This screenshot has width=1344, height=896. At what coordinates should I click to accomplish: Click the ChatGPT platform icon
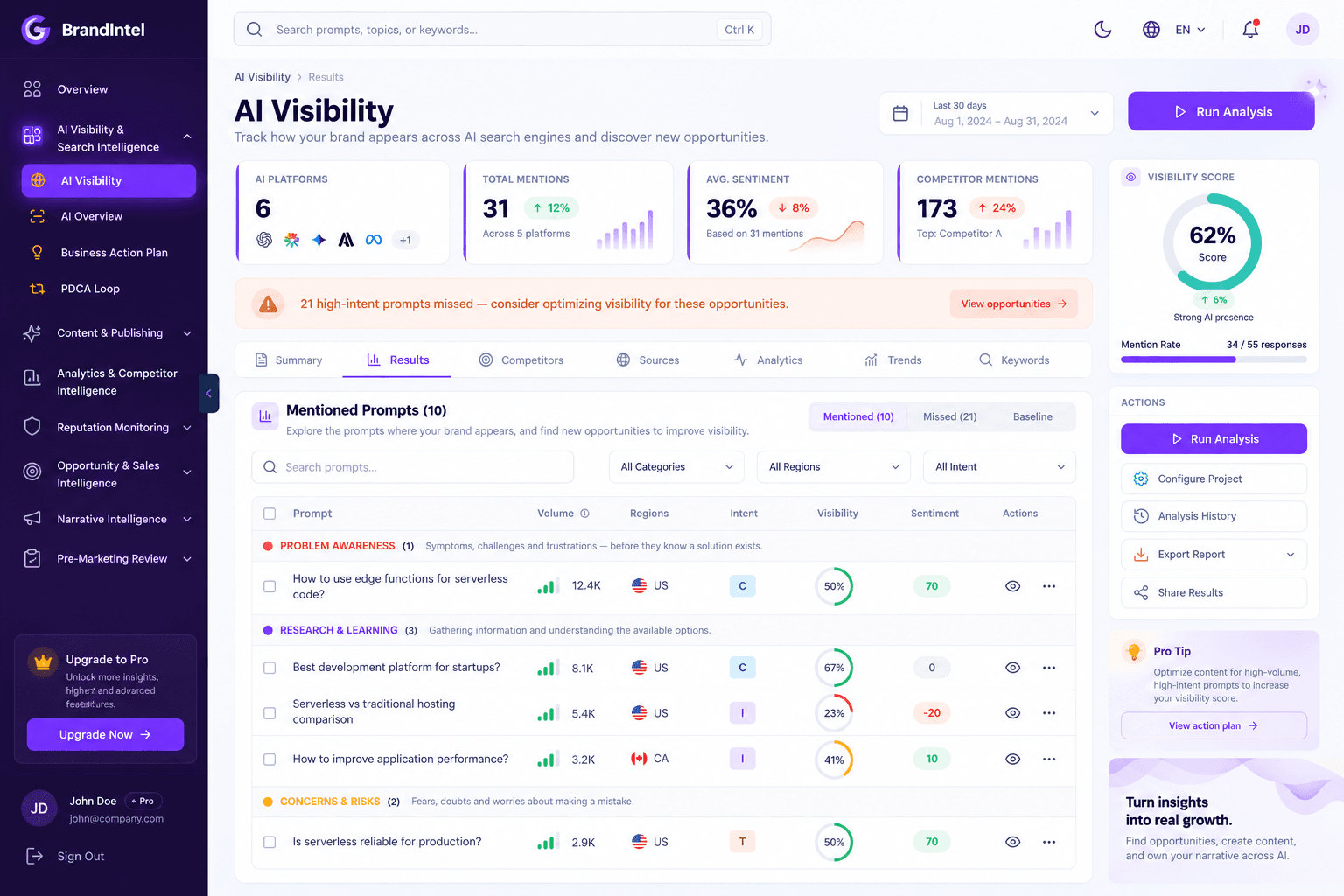tap(264, 240)
